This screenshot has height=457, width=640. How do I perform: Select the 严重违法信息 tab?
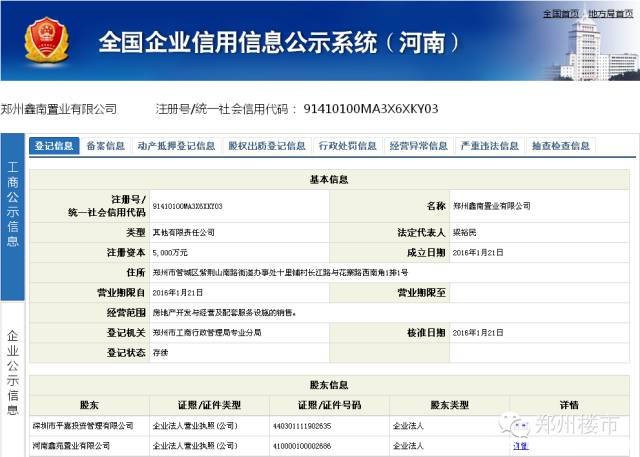click(490, 146)
